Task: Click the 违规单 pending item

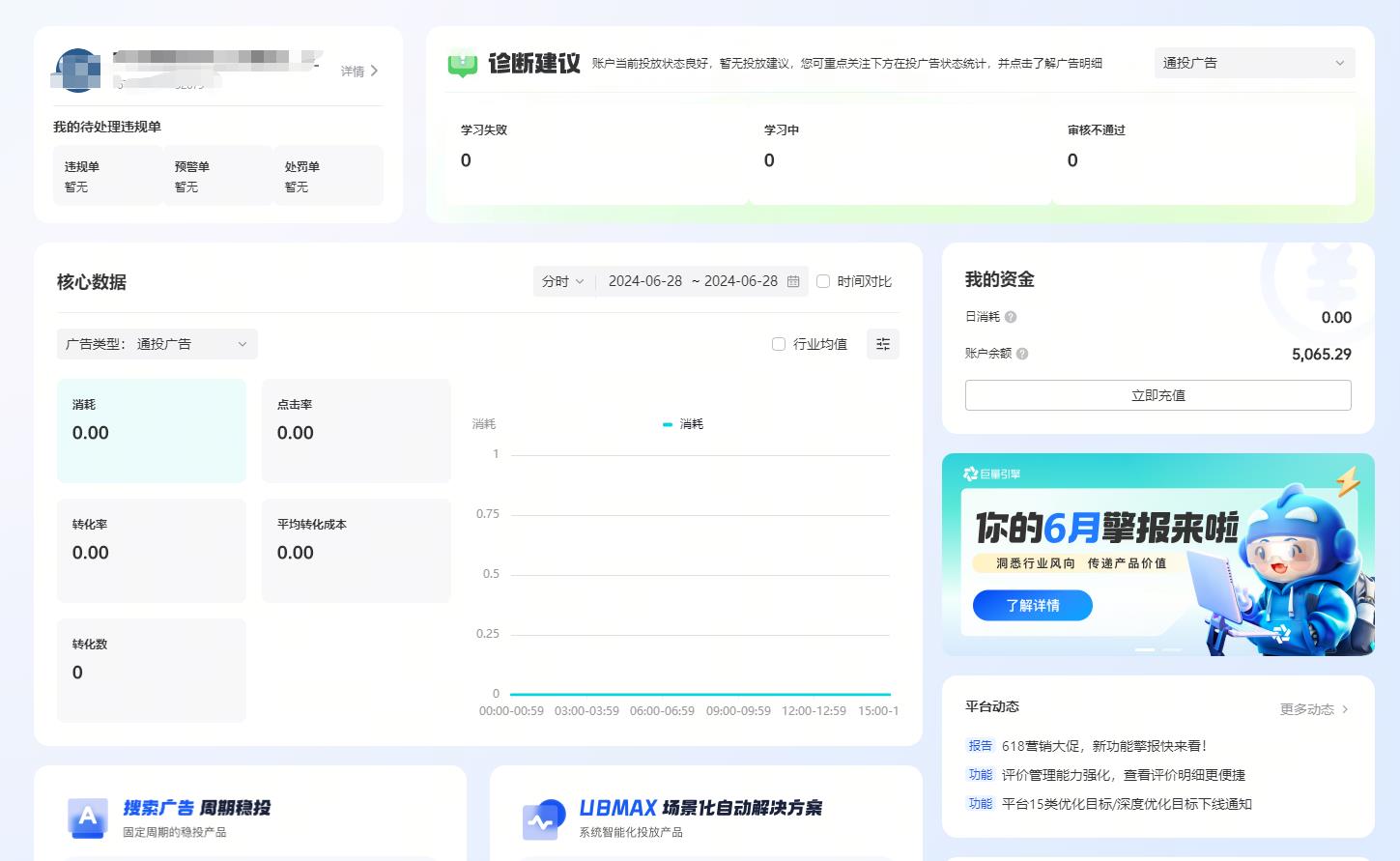Action: tap(108, 176)
